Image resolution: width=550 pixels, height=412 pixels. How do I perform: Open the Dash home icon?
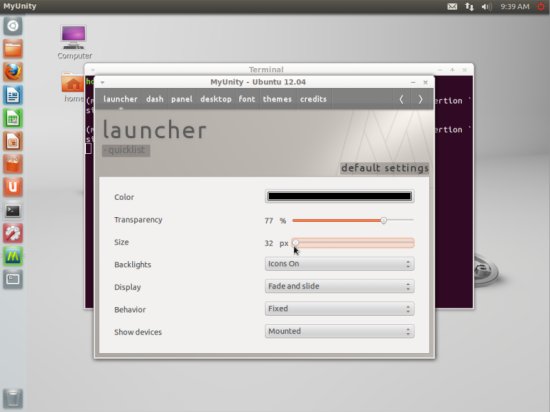pyautogui.click(x=13, y=26)
